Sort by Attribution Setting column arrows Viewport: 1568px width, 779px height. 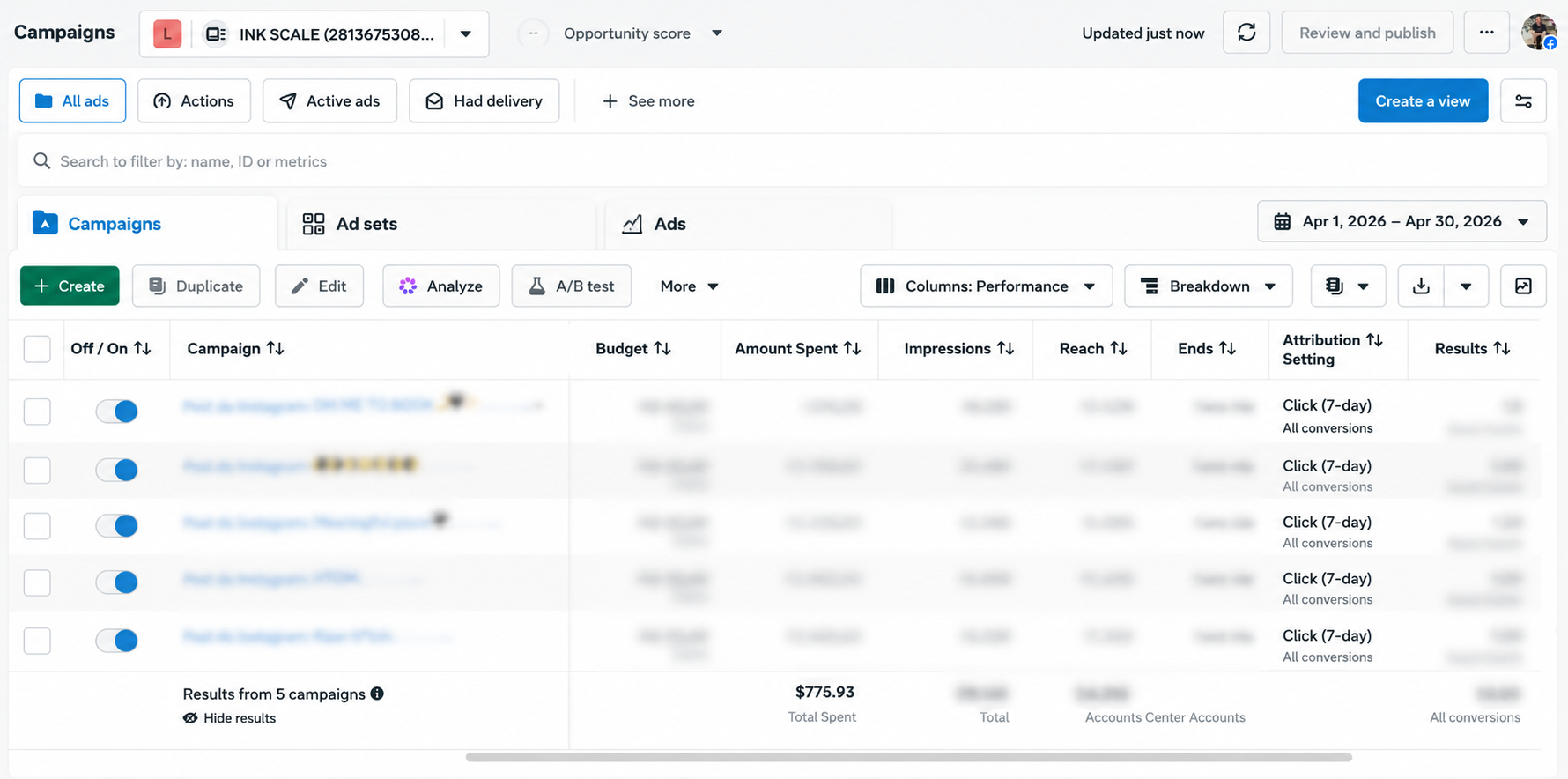(x=1374, y=340)
